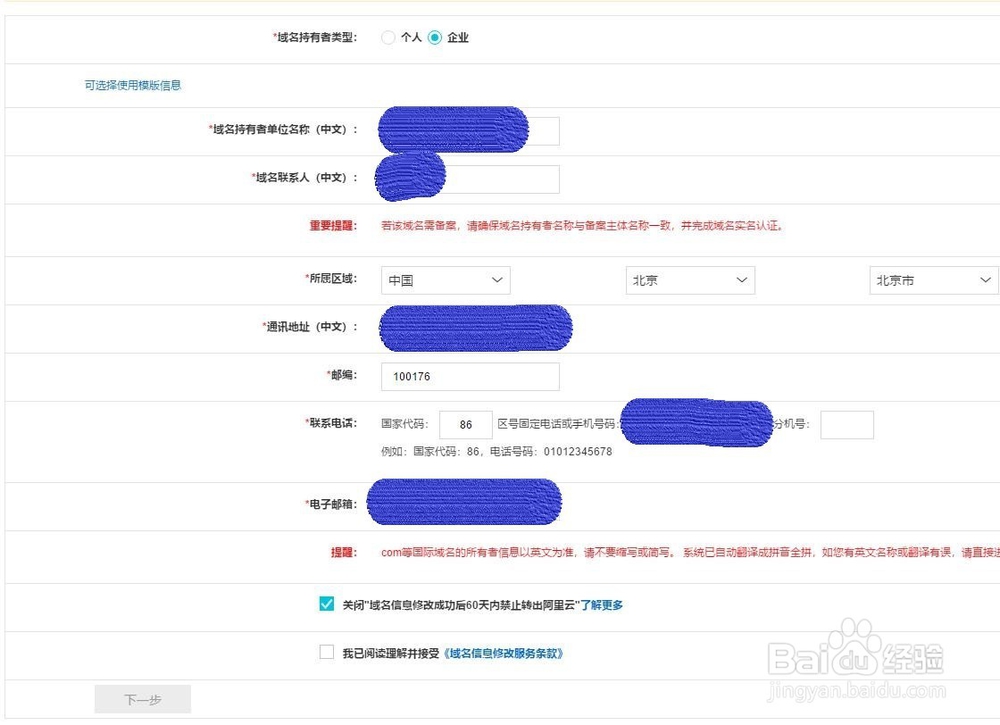
Task: Click the 下一步 button
Action: tap(143, 699)
